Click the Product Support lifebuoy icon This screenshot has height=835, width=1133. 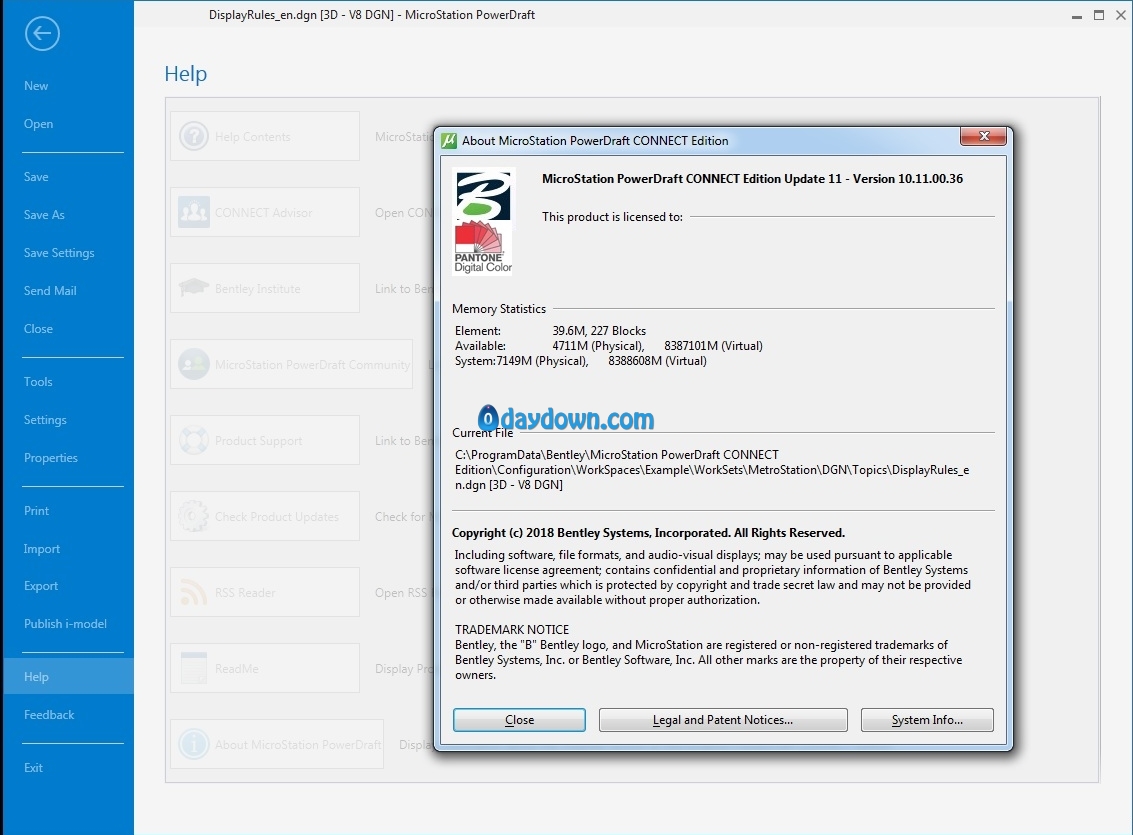pos(194,440)
